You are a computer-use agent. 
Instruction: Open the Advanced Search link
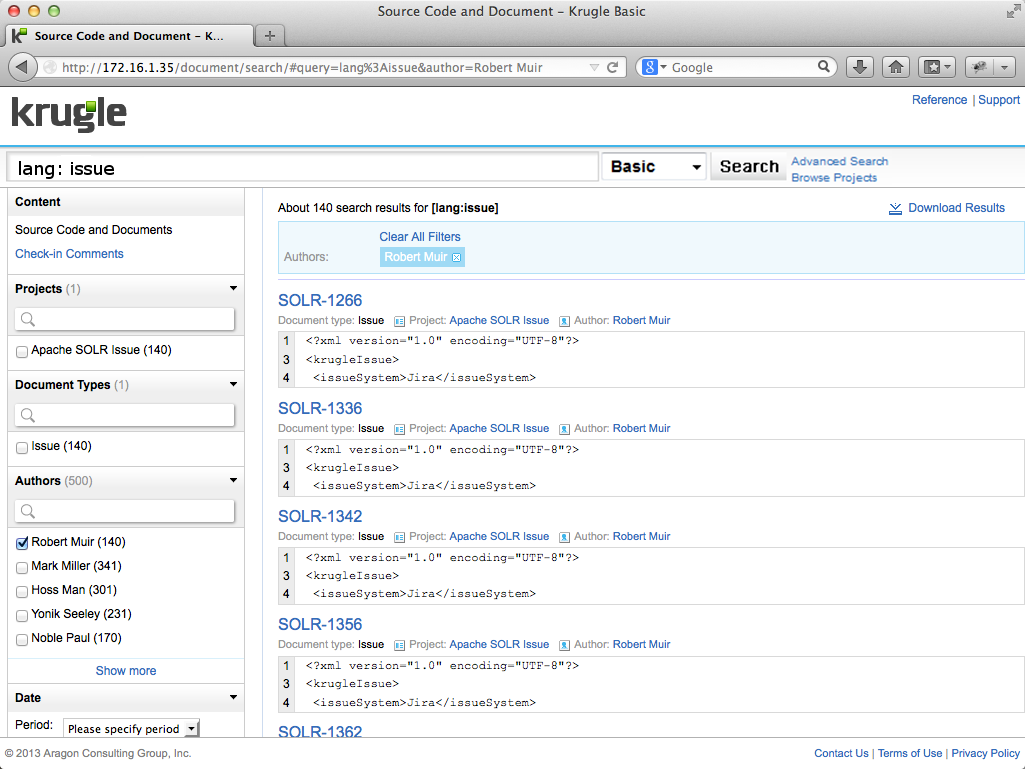pos(840,162)
